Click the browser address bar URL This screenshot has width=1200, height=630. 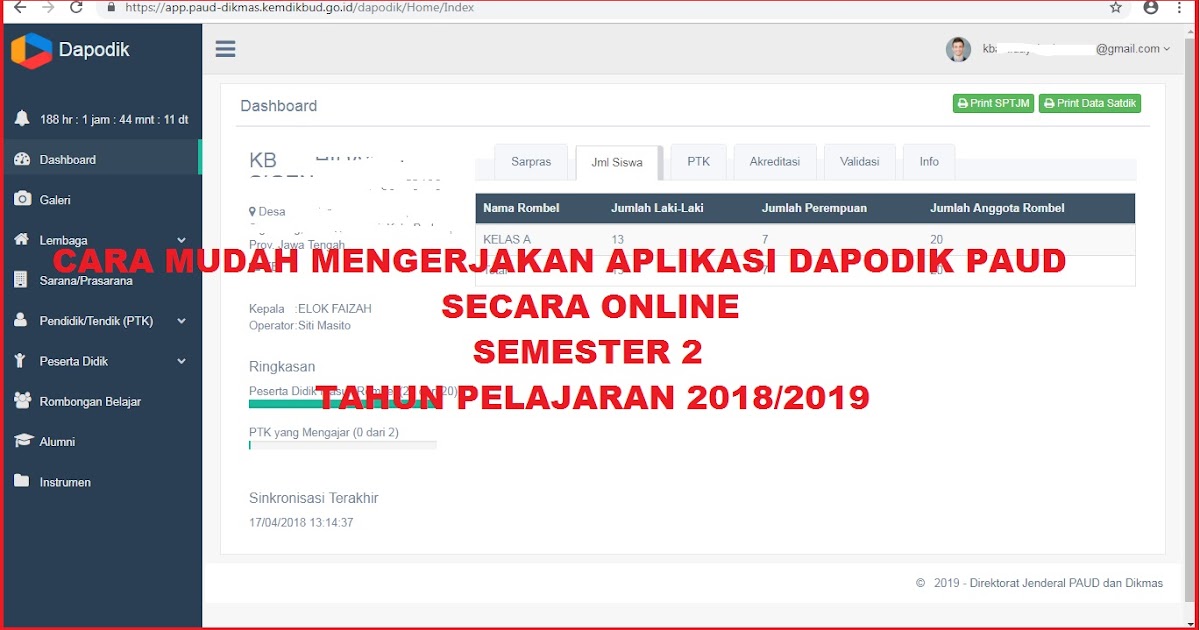pyautogui.click(x=300, y=7)
